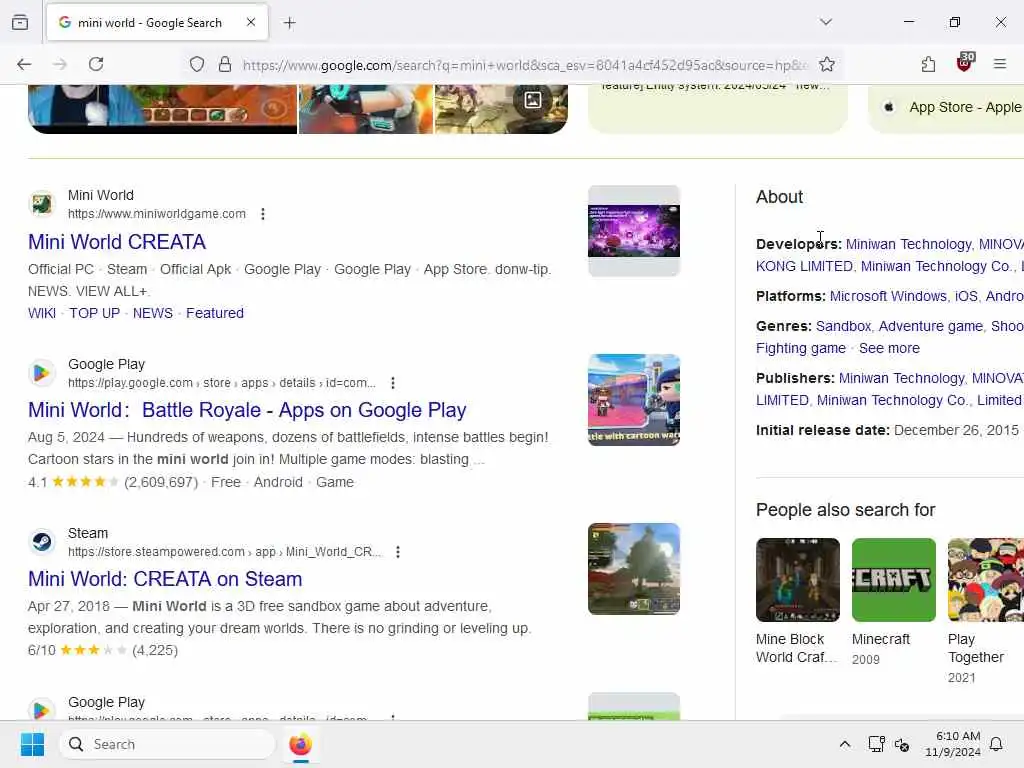Open TOP UP sitelink
The image size is (1024, 768).
tap(95, 313)
